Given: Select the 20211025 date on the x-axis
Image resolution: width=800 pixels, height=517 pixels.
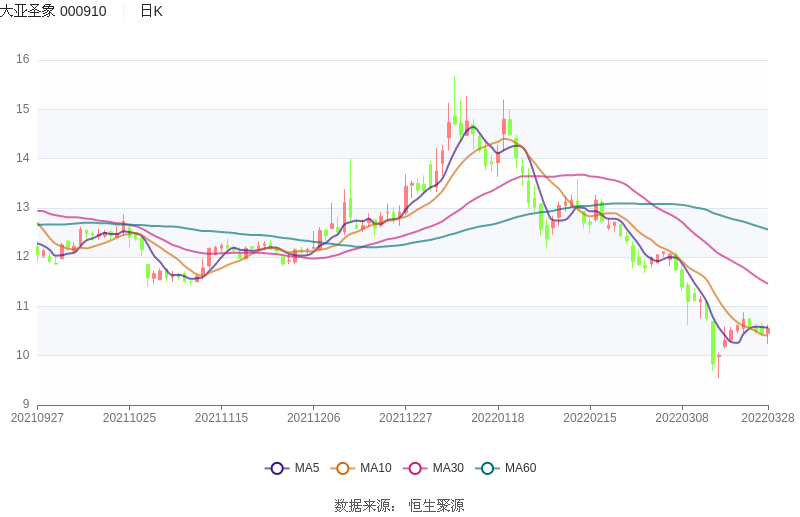Looking at the screenshot, I should point(129,418).
